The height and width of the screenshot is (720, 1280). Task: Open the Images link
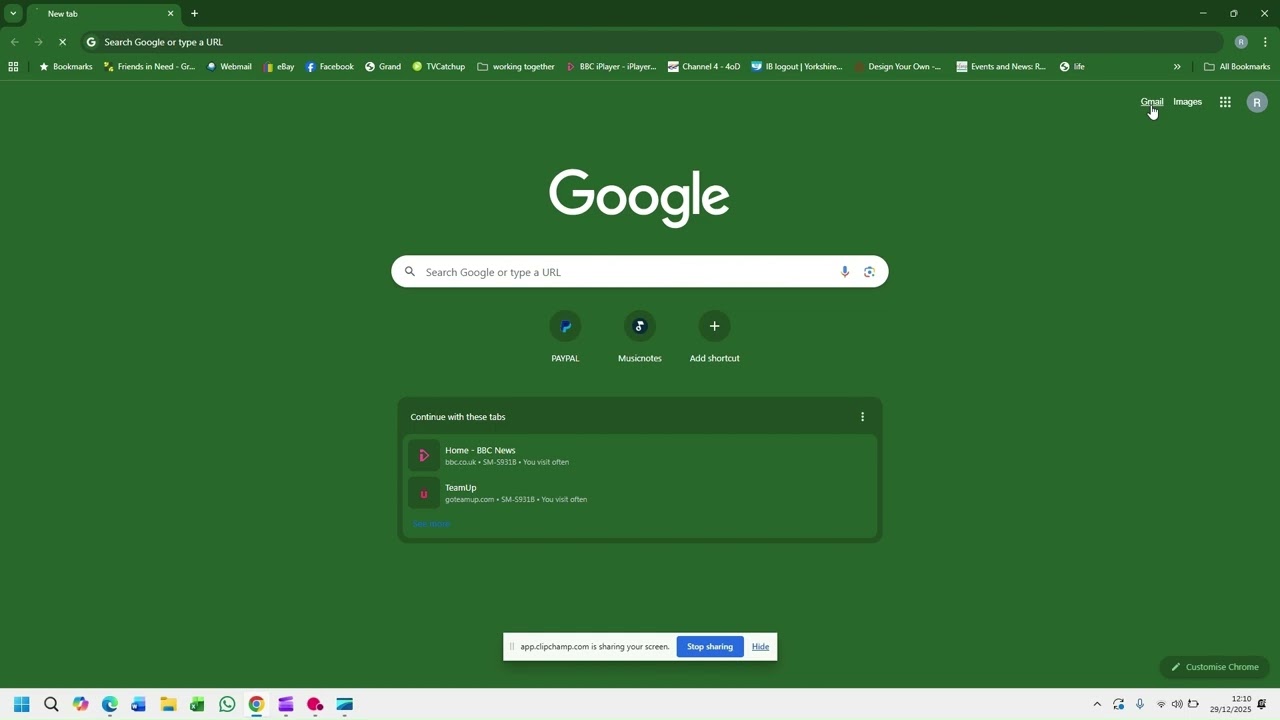(1187, 102)
